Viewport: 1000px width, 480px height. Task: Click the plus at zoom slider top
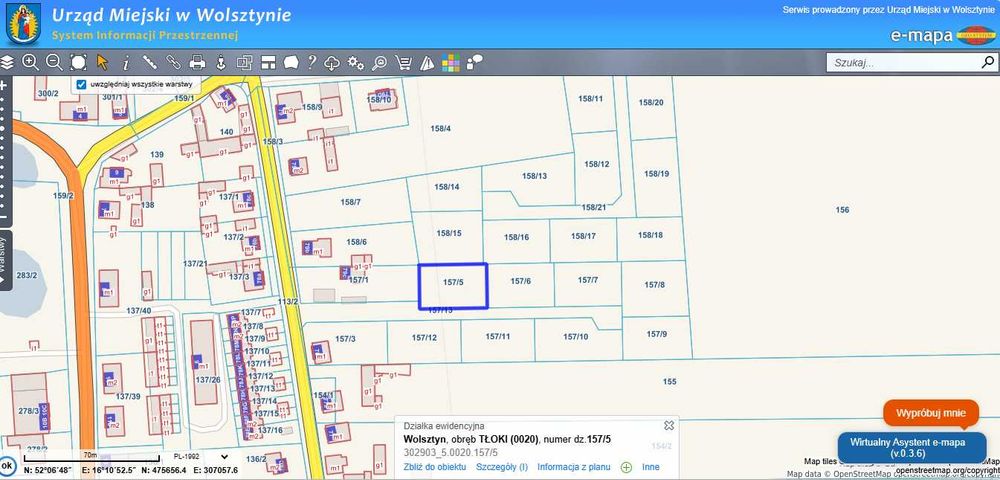[4, 84]
